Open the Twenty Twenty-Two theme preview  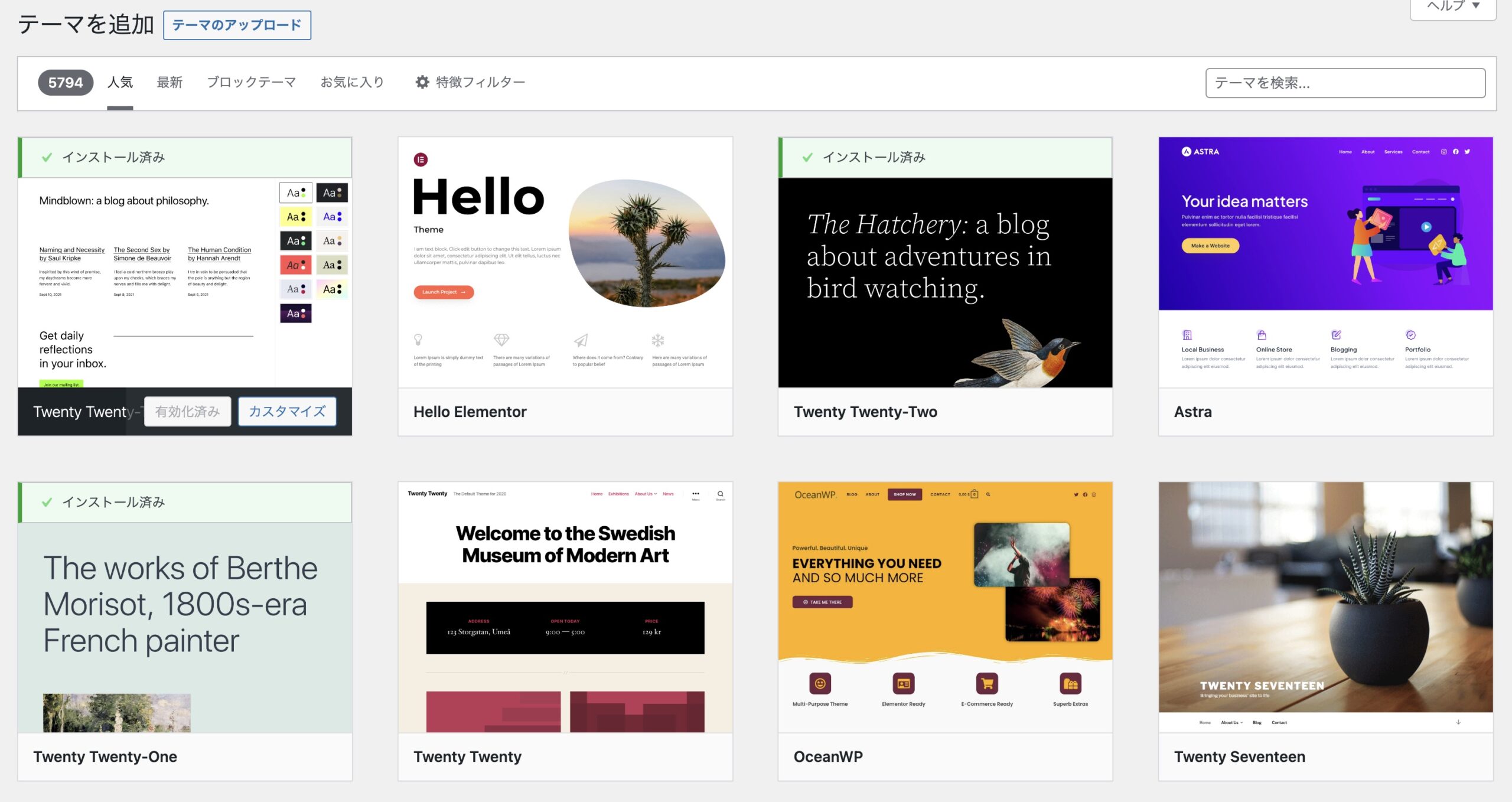pyautogui.click(x=945, y=283)
